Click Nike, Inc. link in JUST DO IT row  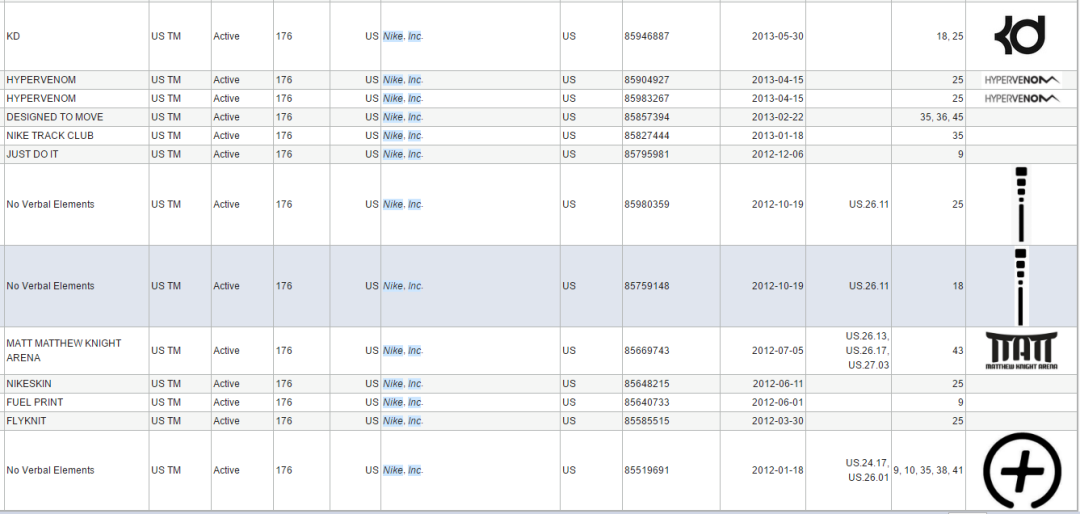403,154
